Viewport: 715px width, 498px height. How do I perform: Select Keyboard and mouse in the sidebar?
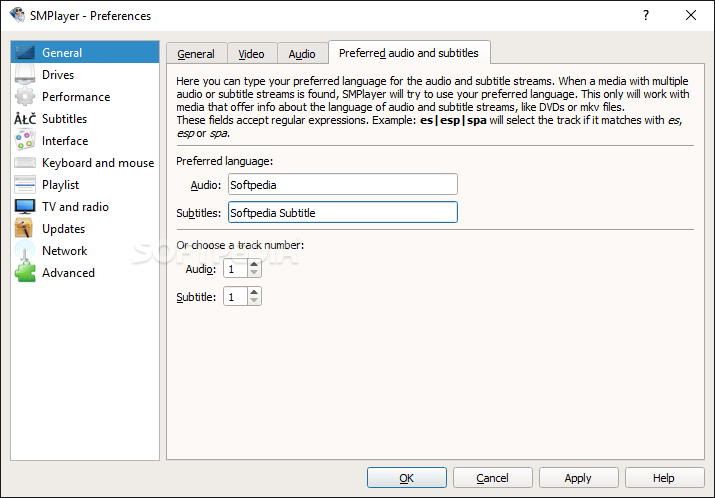coord(85,162)
